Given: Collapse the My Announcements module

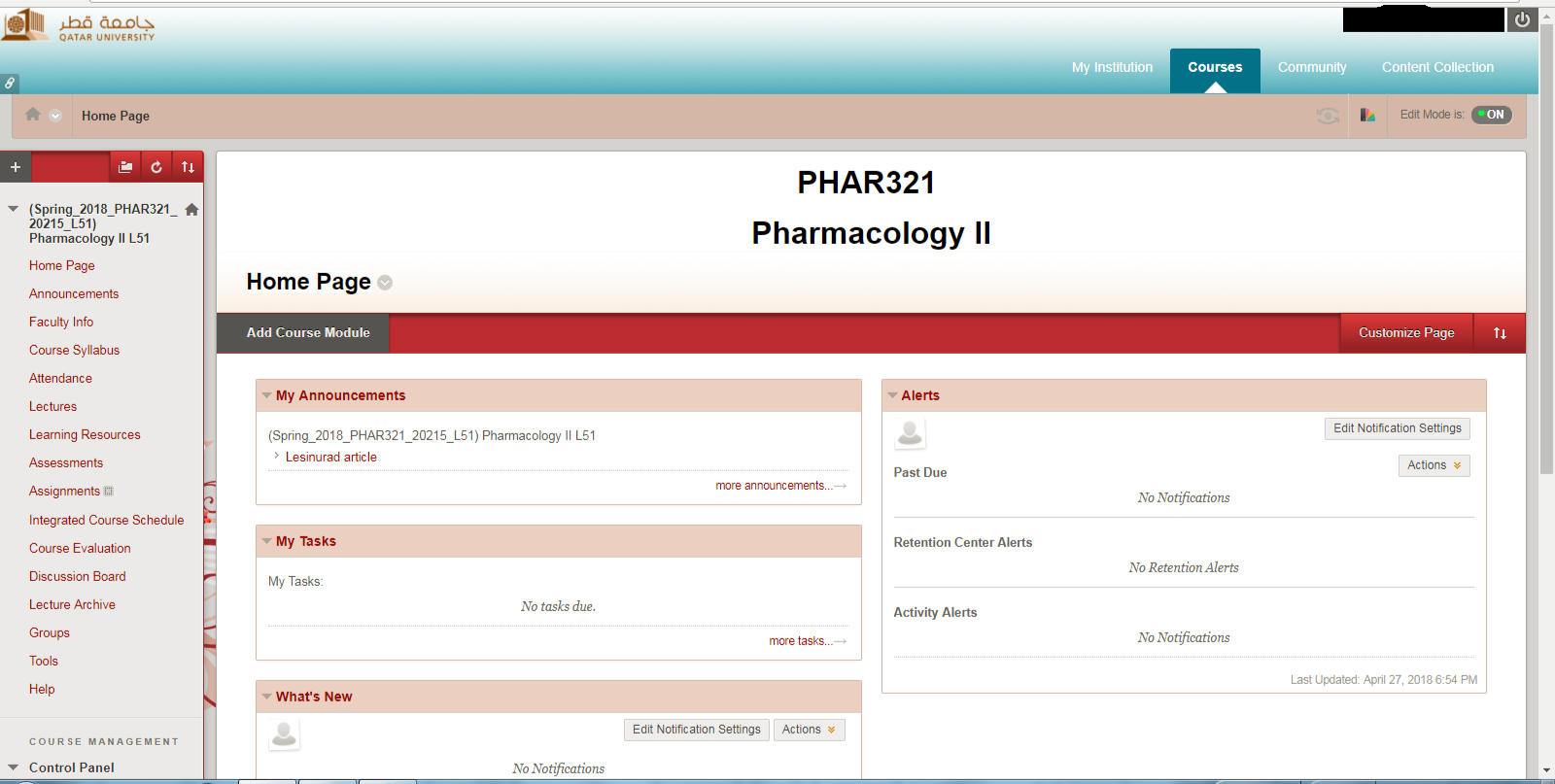Looking at the screenshot, I should coord(266,395).
